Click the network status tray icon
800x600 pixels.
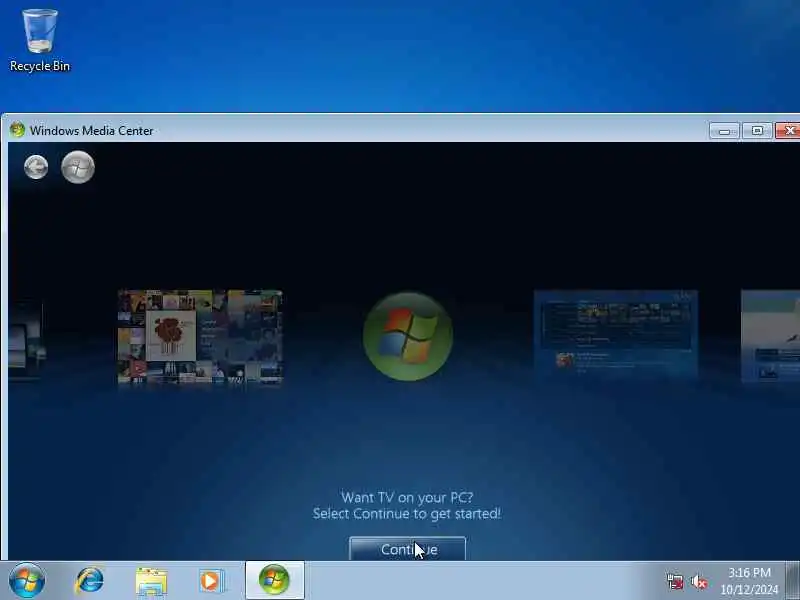click(x=674, y=582)
